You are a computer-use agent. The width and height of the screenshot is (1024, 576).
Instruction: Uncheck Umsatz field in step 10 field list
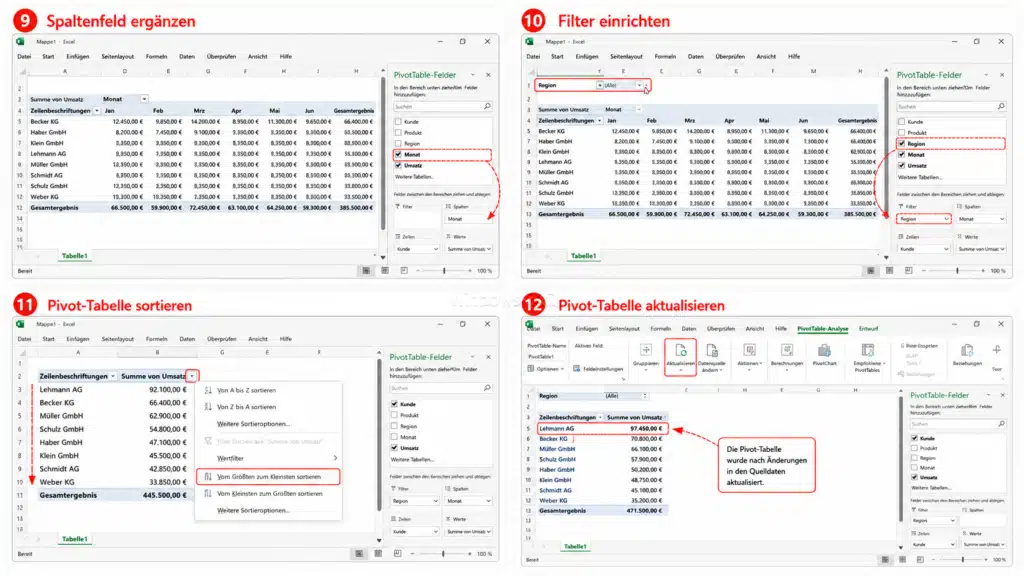tap(901, 165)
